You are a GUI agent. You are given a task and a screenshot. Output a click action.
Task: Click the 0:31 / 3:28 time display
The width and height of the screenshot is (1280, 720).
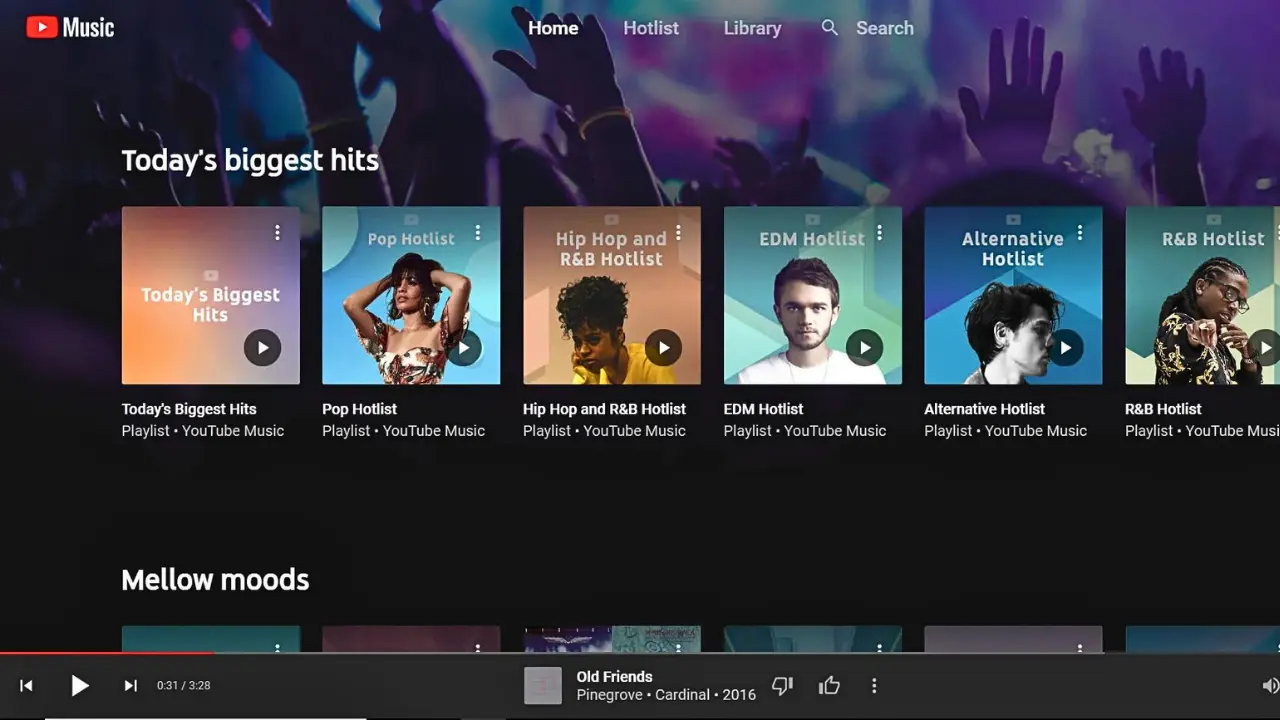(x=183, y=686)
